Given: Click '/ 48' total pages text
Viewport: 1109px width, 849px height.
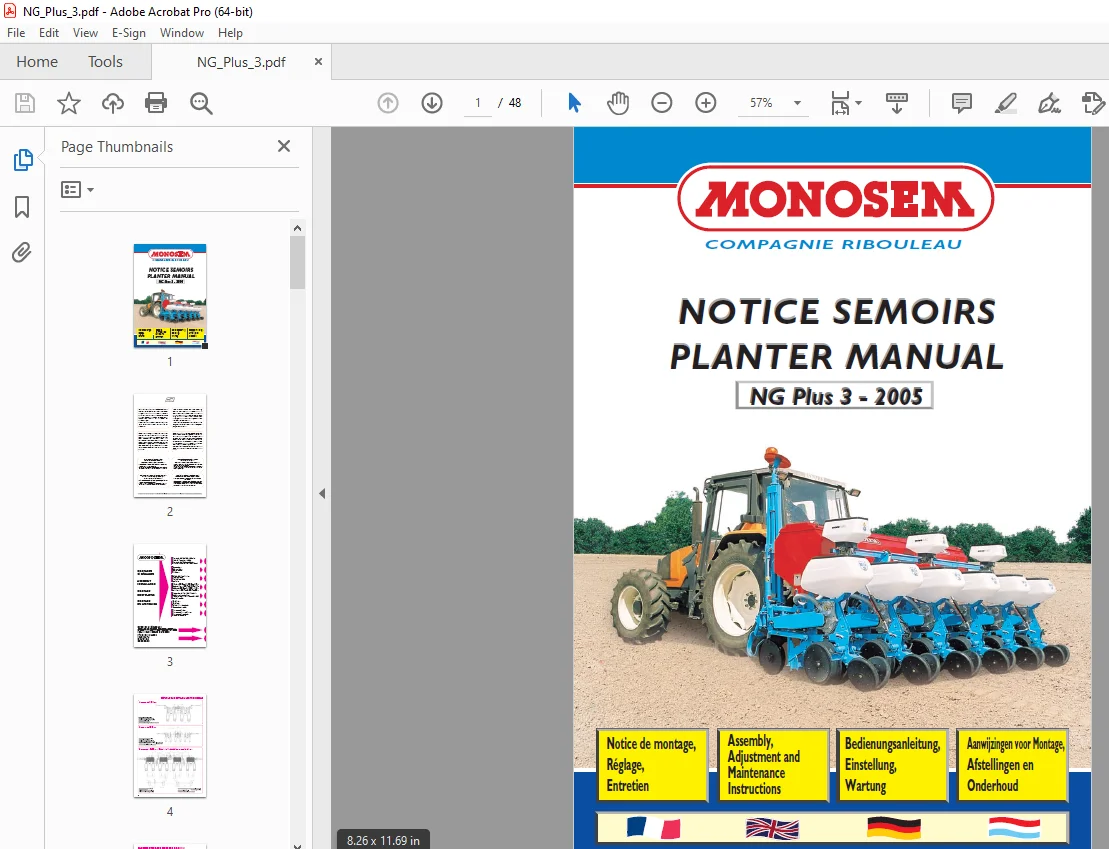Looking at the screenshot, I should [x=509, y=103].
